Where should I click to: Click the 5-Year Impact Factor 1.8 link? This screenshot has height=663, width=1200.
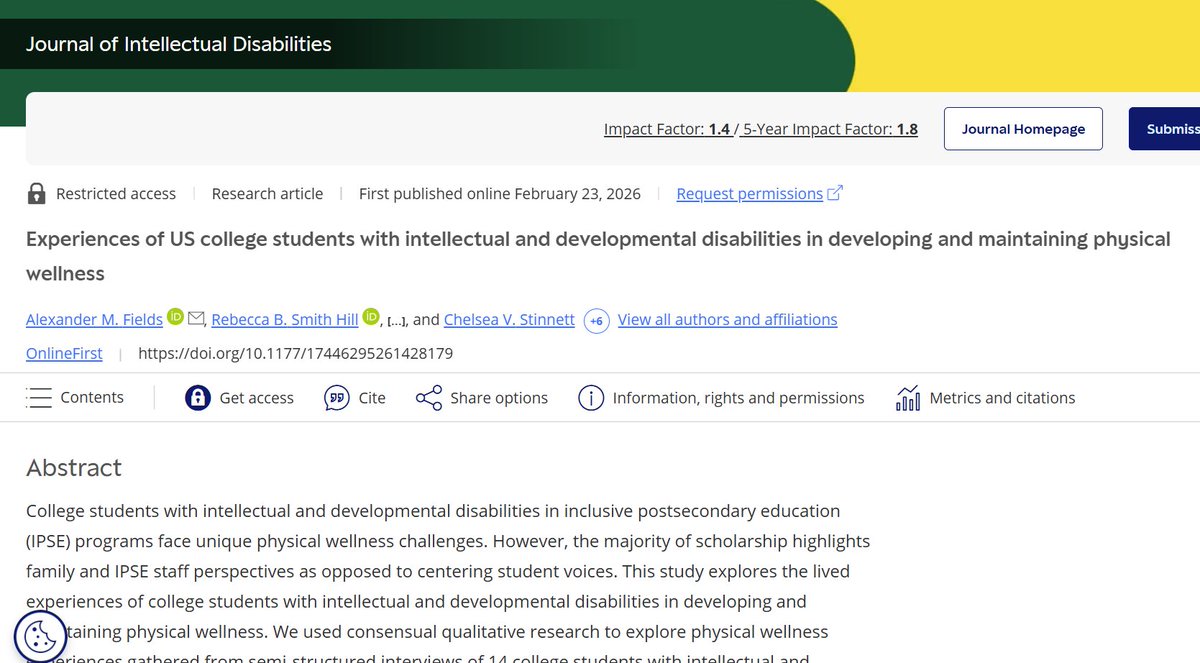(831, 129)
